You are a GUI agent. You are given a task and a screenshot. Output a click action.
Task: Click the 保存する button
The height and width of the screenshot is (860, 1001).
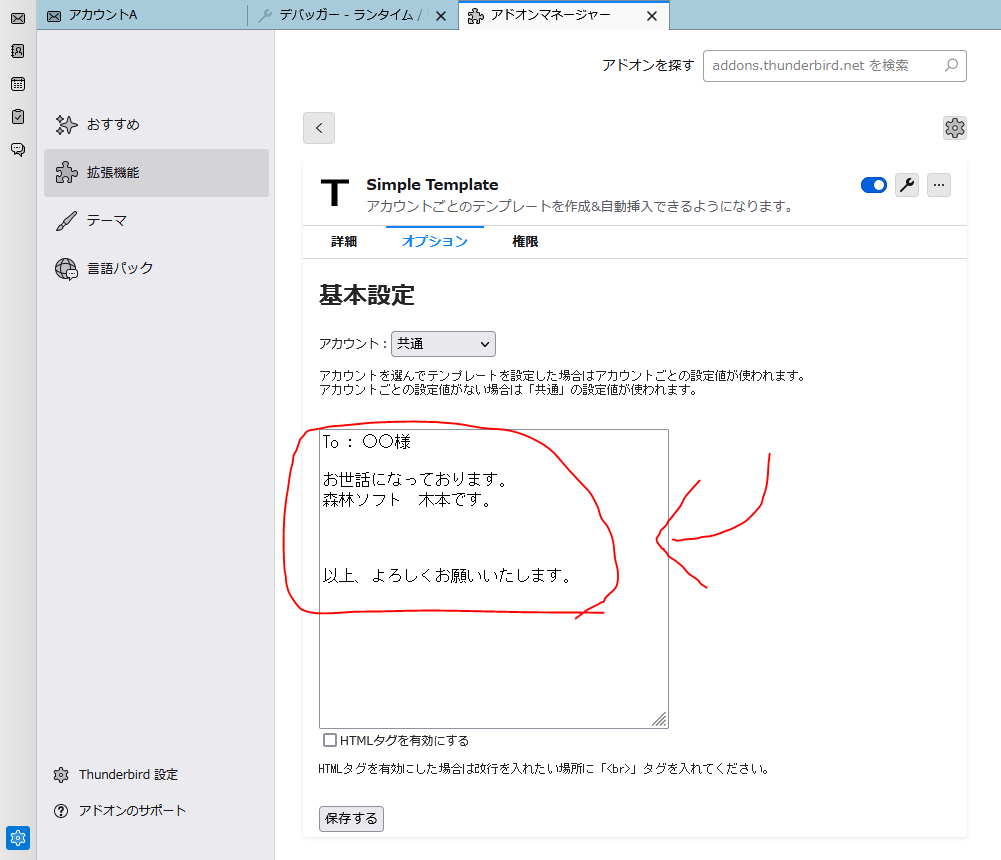pos(350,818)
